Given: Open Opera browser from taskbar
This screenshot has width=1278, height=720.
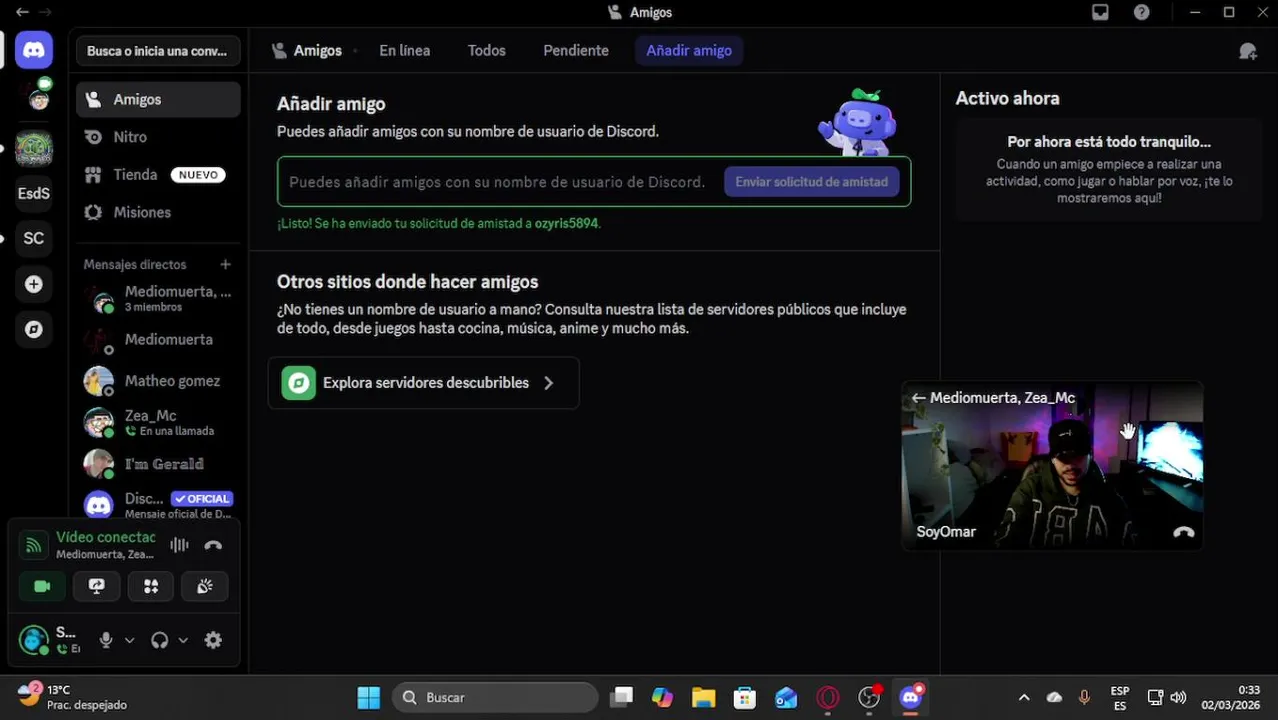Looking at the screenshot, I should tap(827, 697).
